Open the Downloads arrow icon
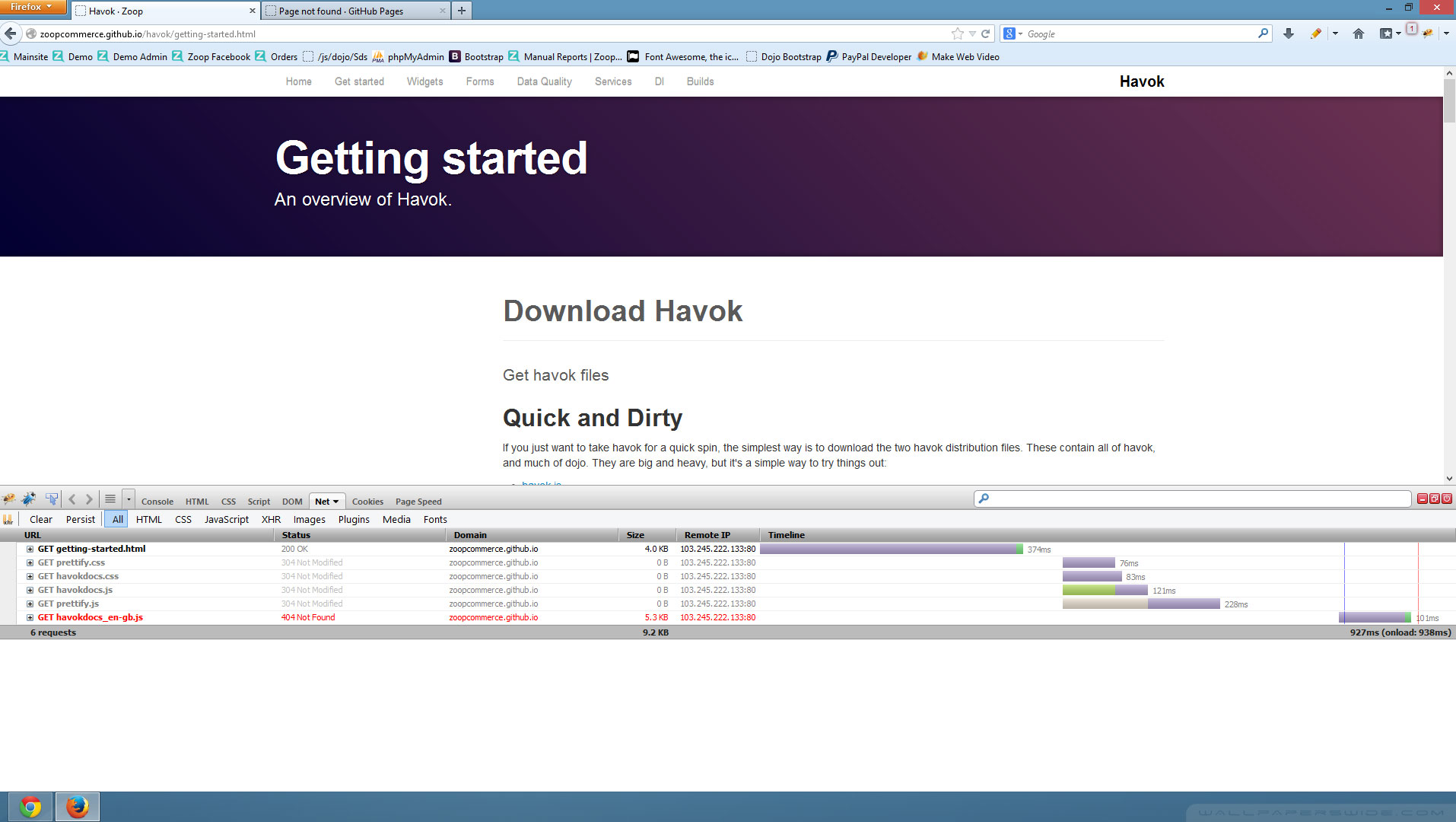The height and width of the screenshot is (822, 1456). (1289, 33)
